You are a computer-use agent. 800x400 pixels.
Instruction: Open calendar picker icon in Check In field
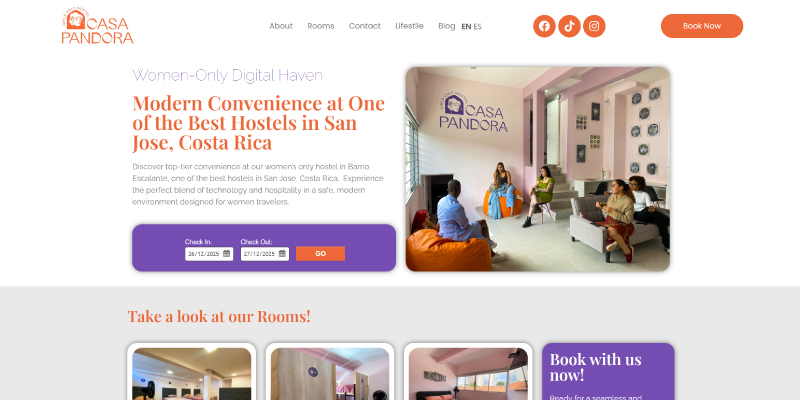point(227,254)
